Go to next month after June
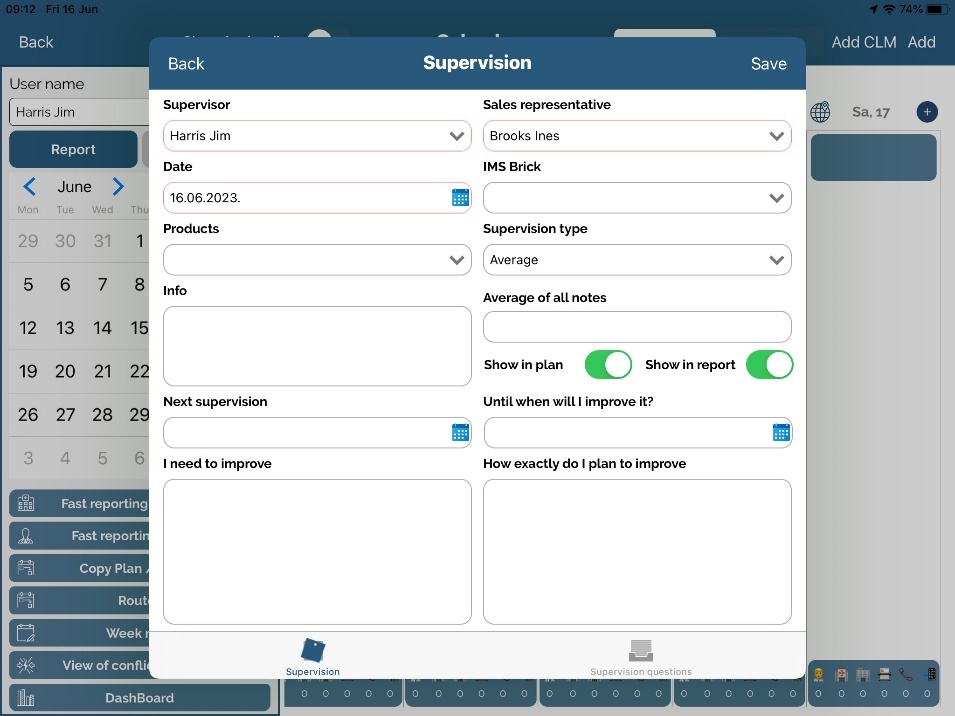This screenshot has width=955, height=716. (x=118, y=187)
